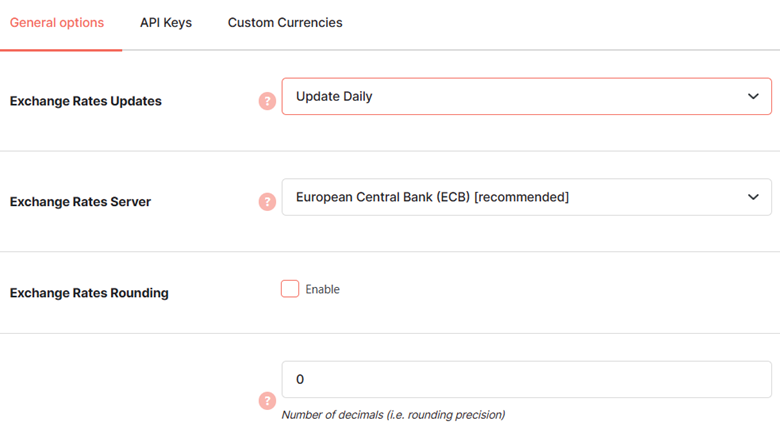Screen dimensions: 780x425
Task: Click help icon next to decimals field
Action: click(267, 401)
